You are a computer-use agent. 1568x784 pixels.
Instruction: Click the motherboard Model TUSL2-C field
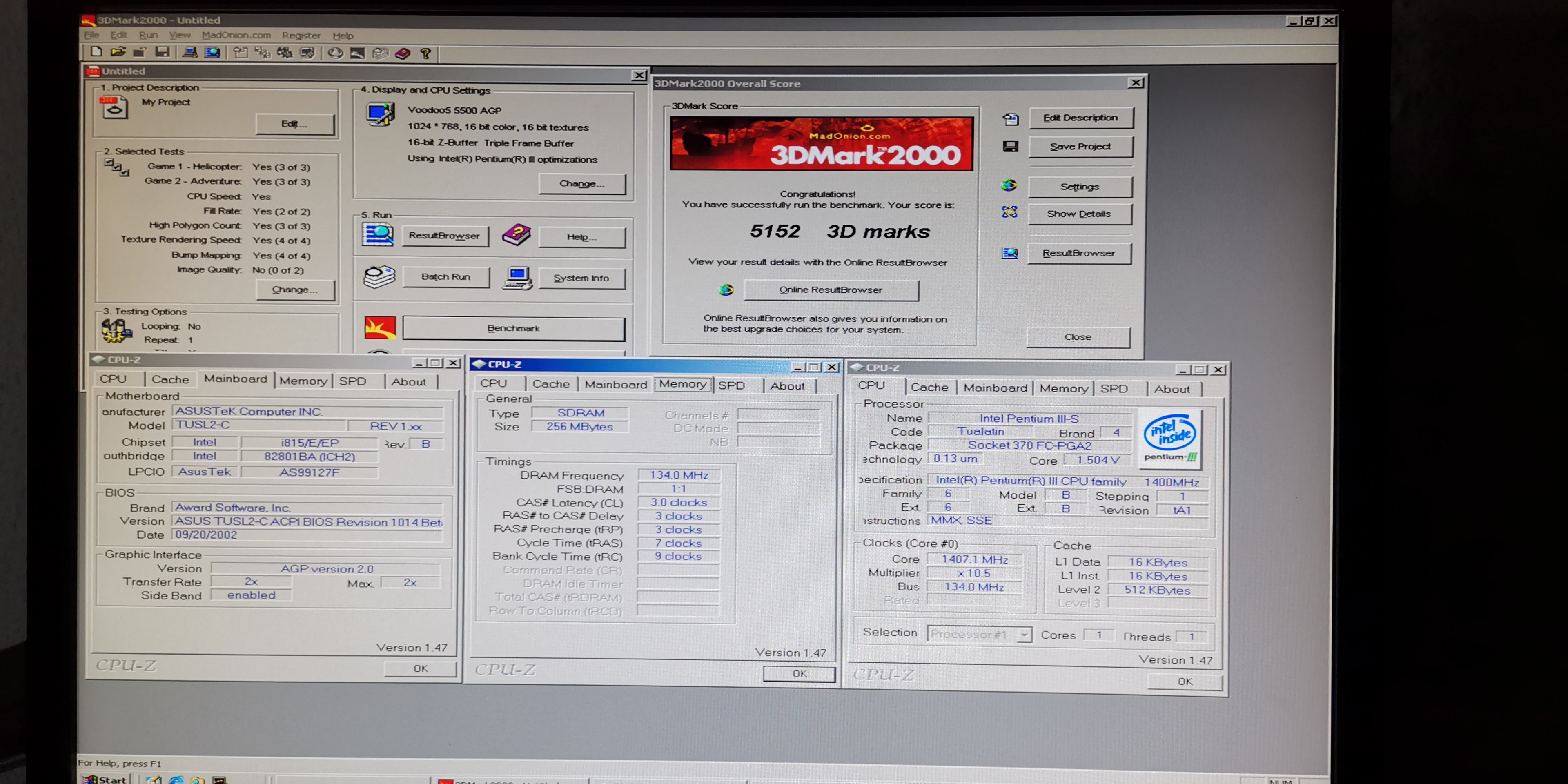260,425
